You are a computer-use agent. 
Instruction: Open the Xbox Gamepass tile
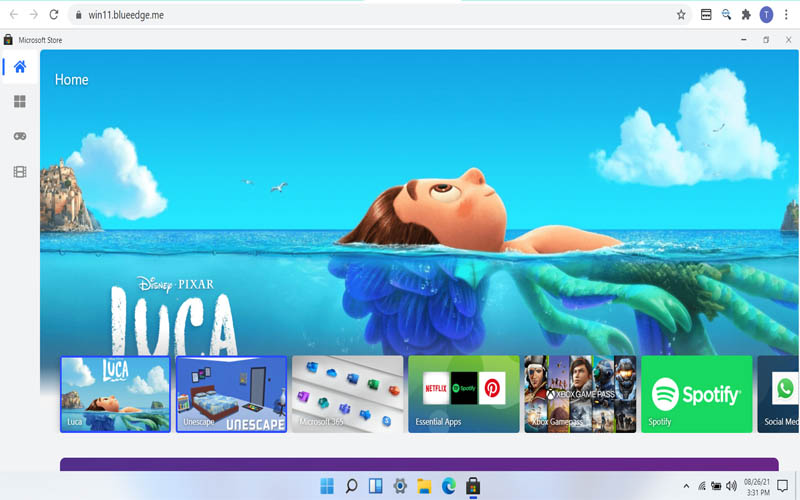pyautogui.click(x=580, y=394)
